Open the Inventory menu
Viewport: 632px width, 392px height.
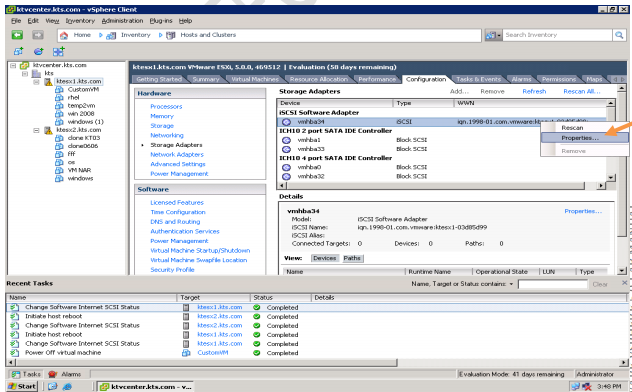(80, 21)
